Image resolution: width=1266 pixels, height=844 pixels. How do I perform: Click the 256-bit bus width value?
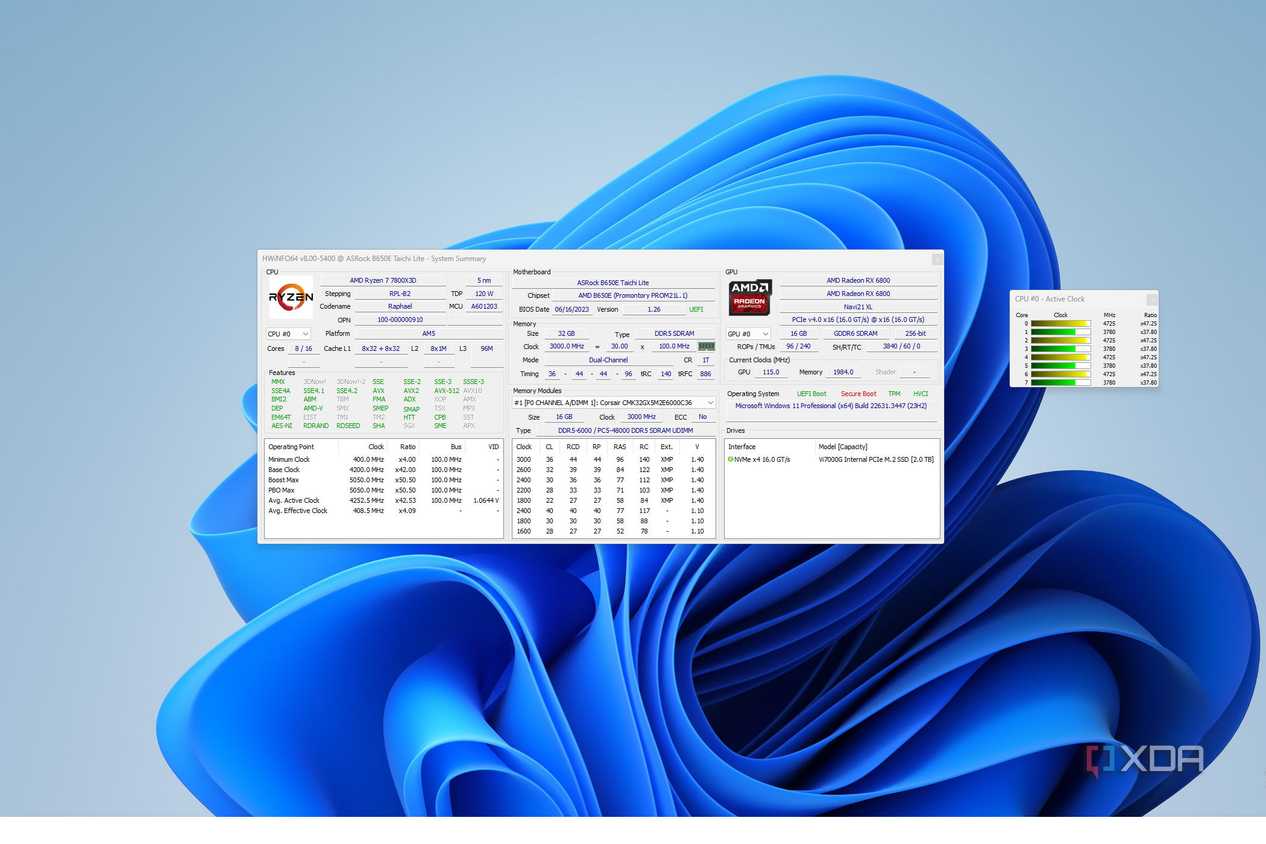click(916, 334)
